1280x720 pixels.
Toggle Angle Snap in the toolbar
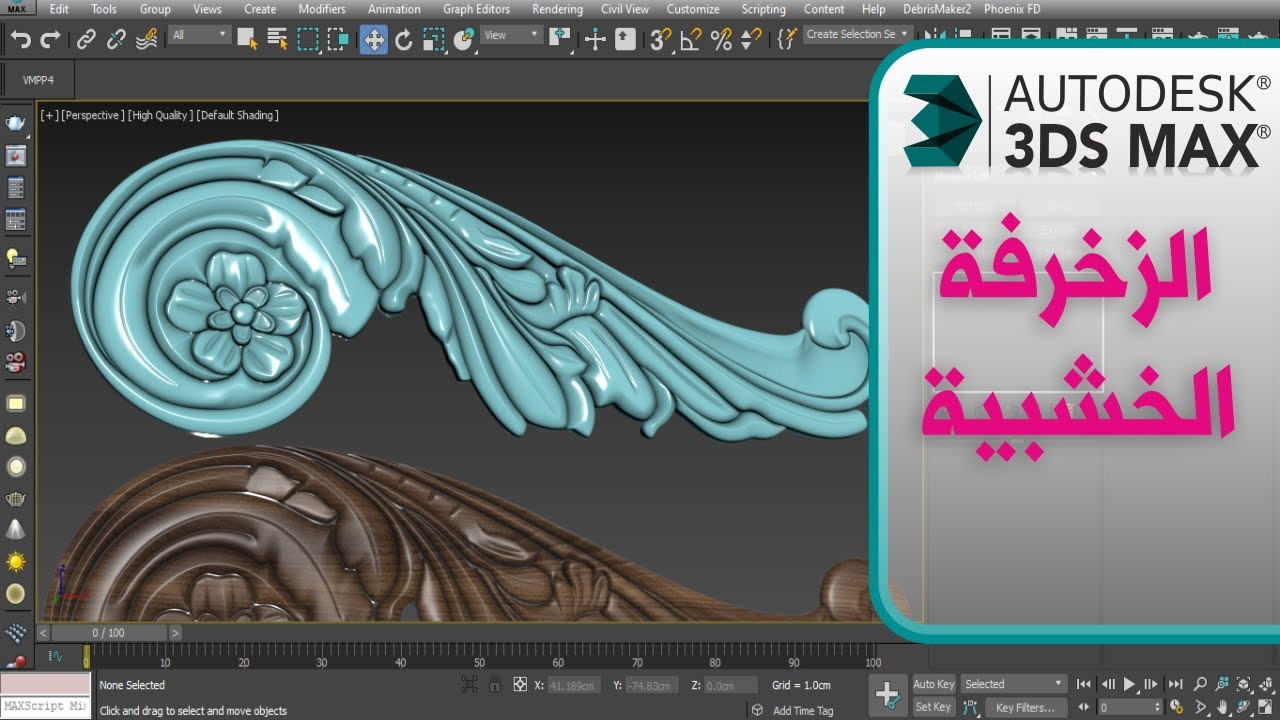coord(690,40)
